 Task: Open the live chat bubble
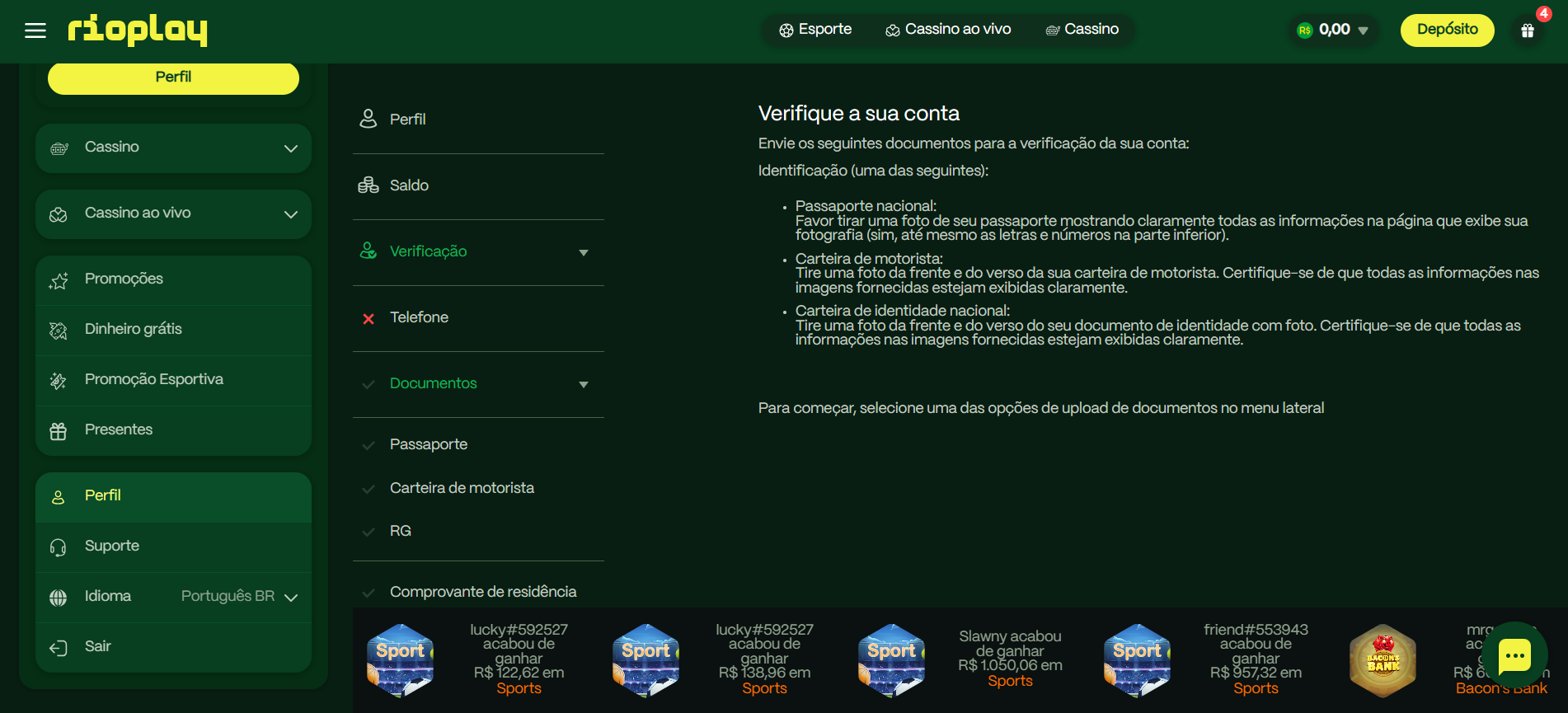click(x=1514, y=655)
